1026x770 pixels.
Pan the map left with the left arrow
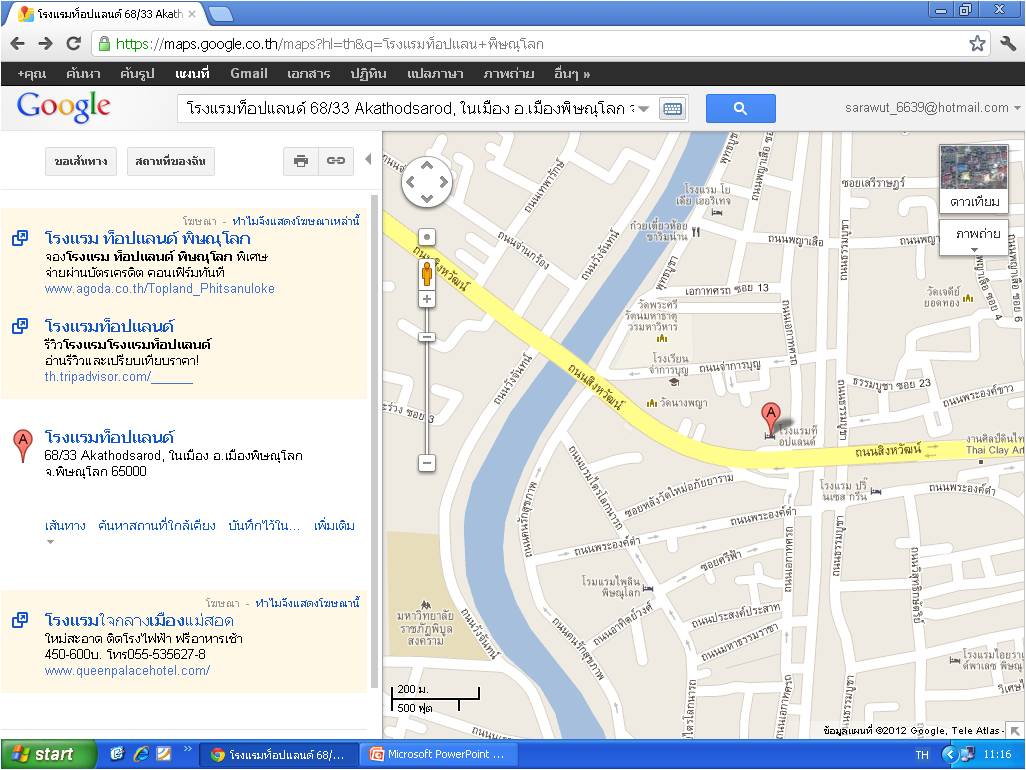(410, 182)
